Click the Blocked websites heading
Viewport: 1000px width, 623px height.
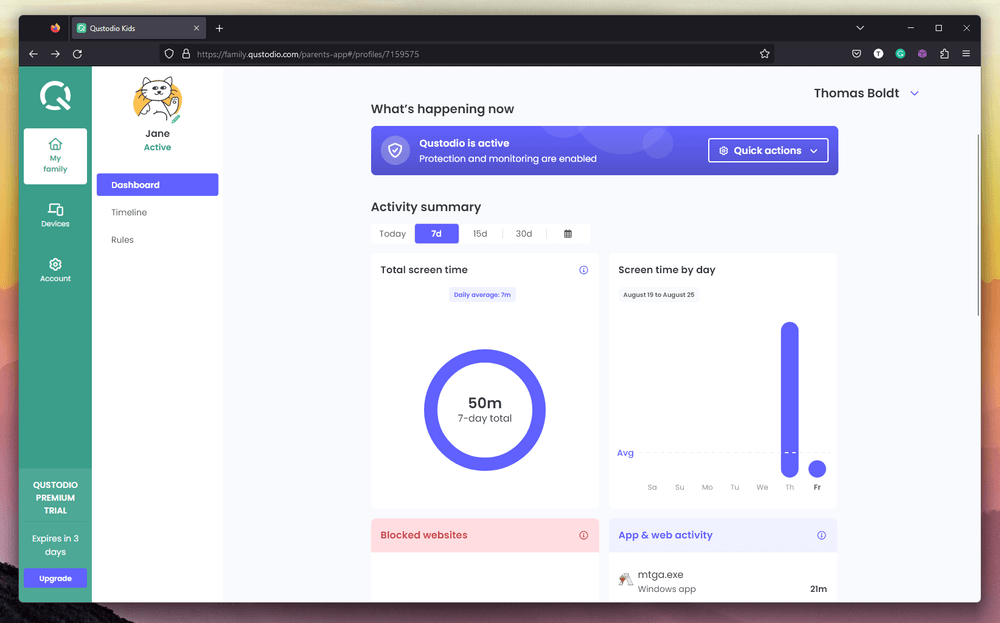424,535
